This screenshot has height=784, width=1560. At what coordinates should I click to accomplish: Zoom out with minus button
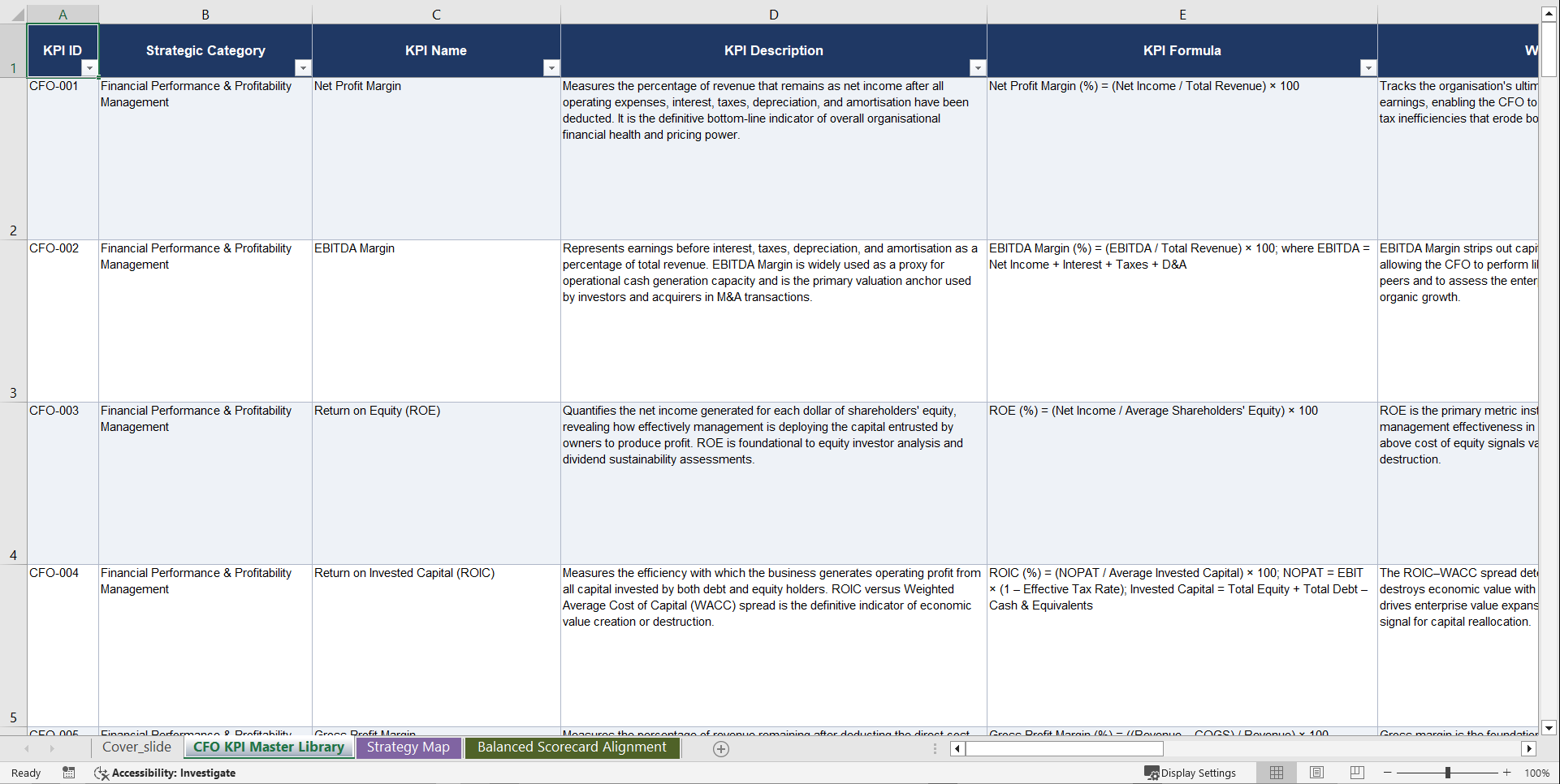(1388, 773)
